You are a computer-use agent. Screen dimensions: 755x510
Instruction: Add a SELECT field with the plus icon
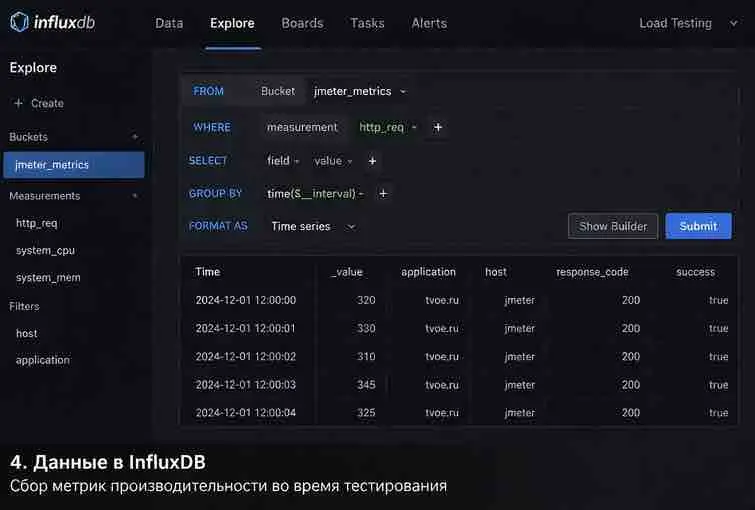click(x=372, y=161)
